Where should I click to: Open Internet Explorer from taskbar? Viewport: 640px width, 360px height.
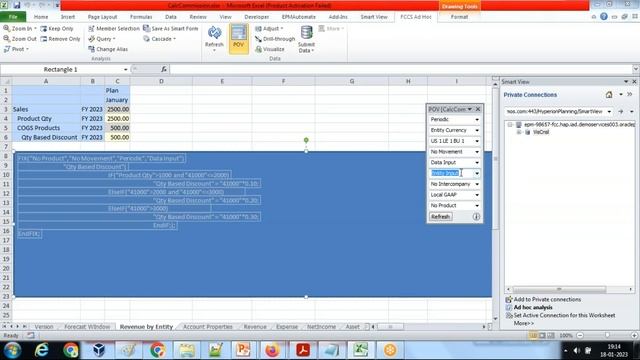(x=41, y=350)
